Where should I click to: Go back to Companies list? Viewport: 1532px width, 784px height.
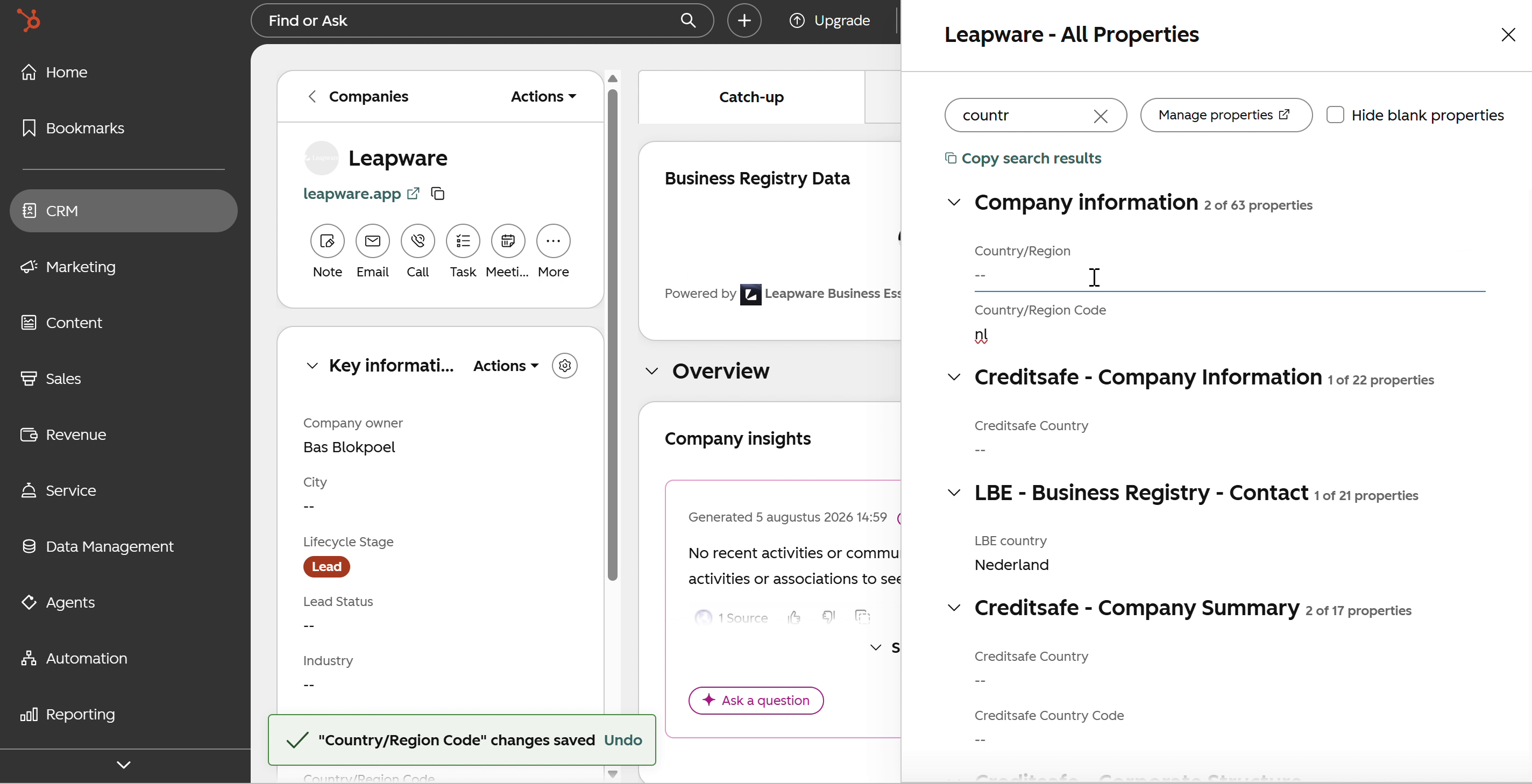coord(357,96)
